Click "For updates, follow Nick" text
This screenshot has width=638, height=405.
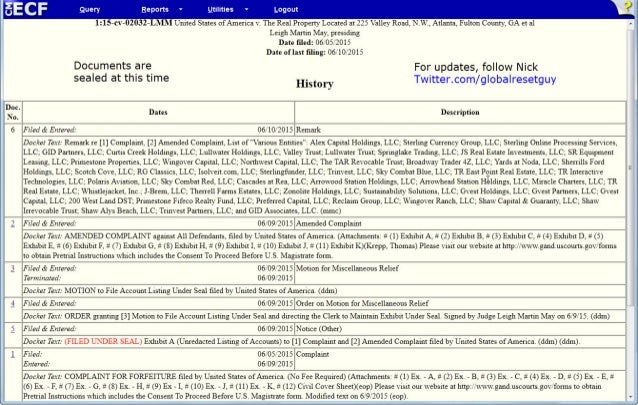click(476, 67)
